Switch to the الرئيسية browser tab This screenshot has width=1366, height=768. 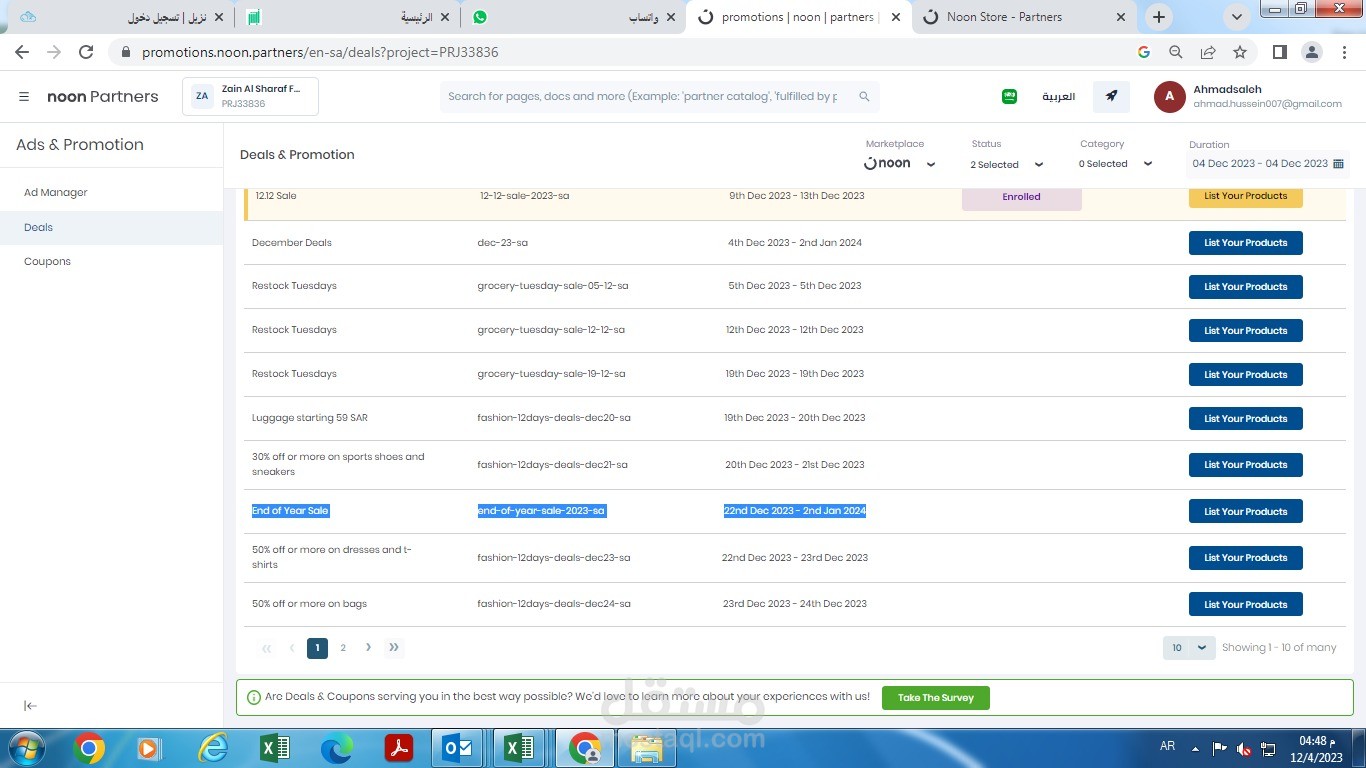coord(348,17)
